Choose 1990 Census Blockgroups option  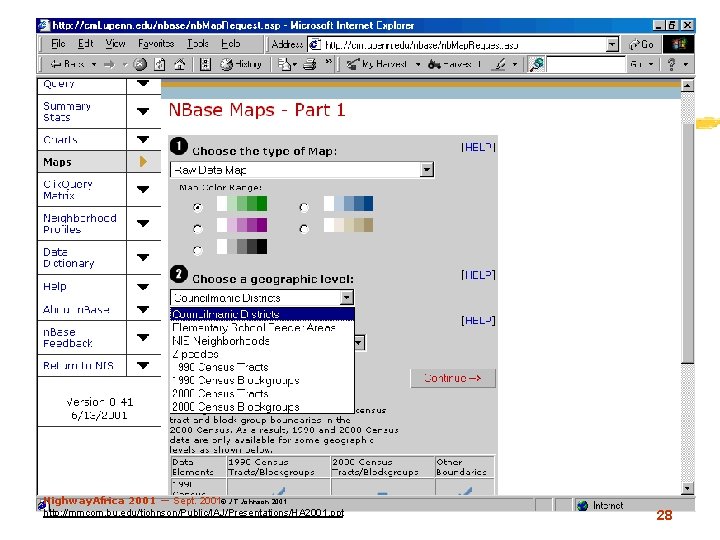tap(262, 380)
